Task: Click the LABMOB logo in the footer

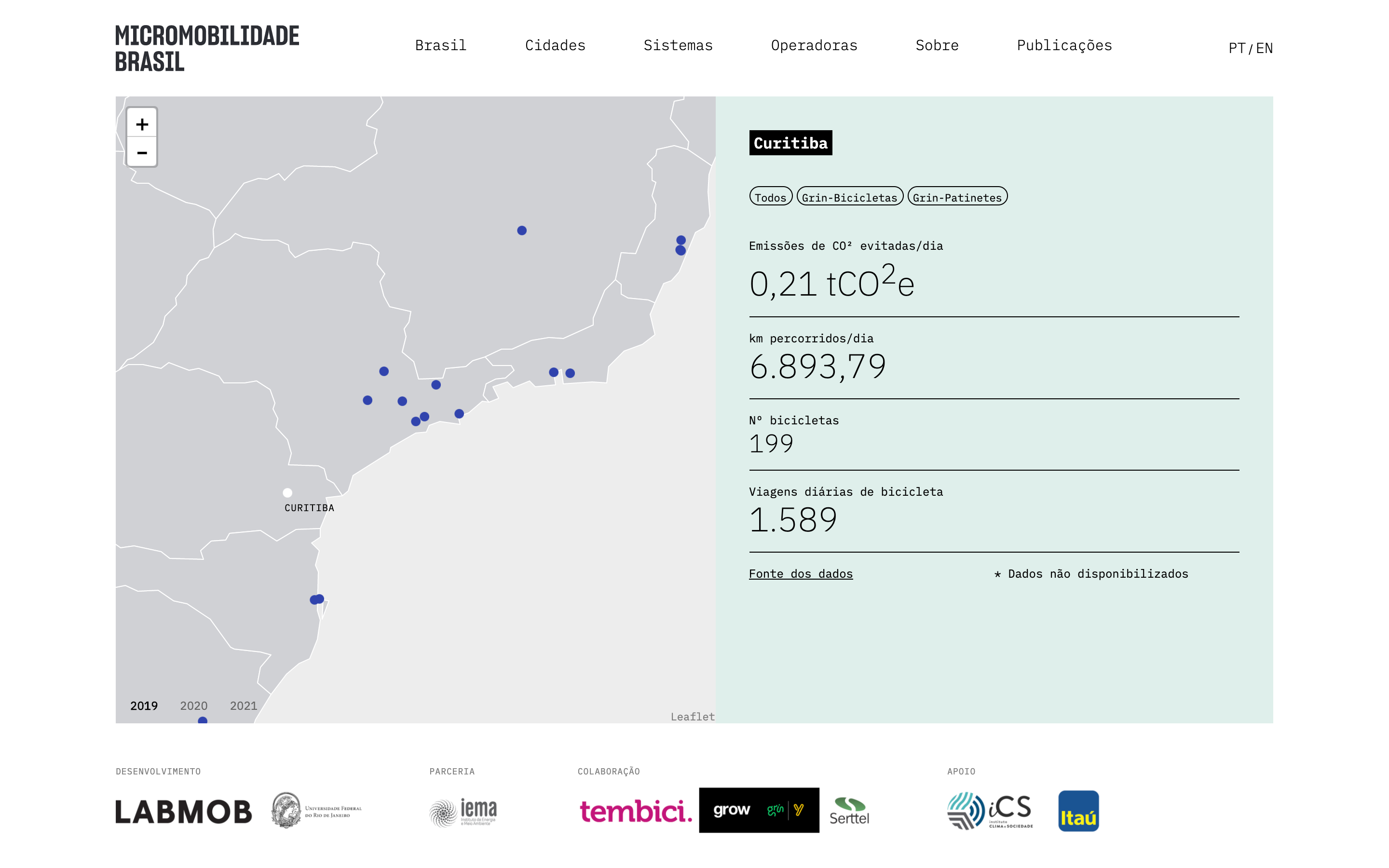Action: (184, 812)
